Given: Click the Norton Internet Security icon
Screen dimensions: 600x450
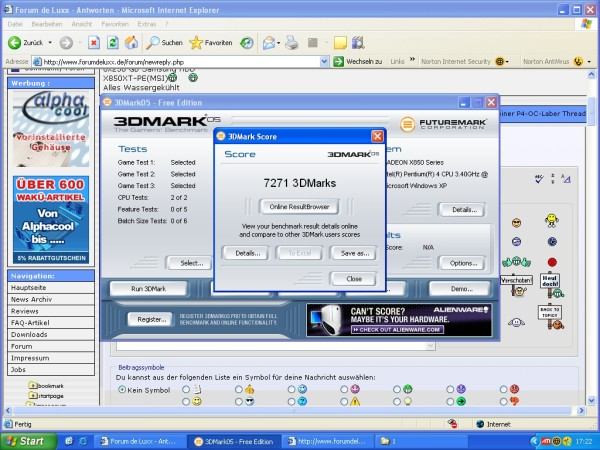Looking at the screenshot, I should (499, 61).
